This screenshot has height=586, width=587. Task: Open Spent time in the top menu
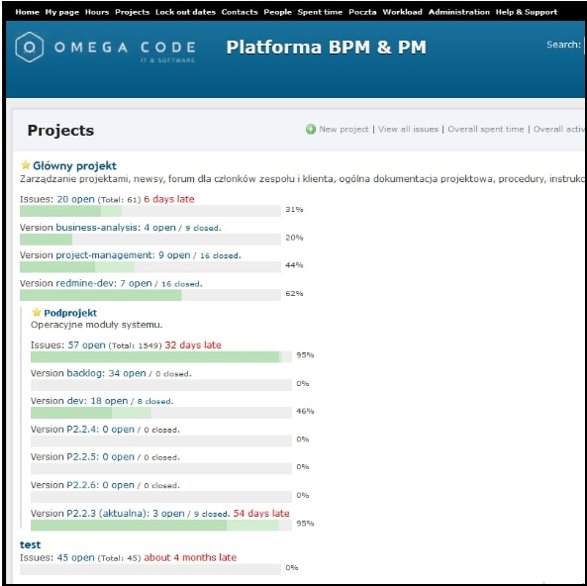[320, 12]
